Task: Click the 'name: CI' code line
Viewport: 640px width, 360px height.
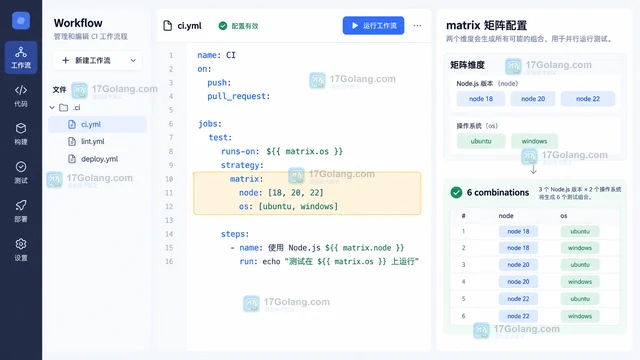Action: (217, 55)
